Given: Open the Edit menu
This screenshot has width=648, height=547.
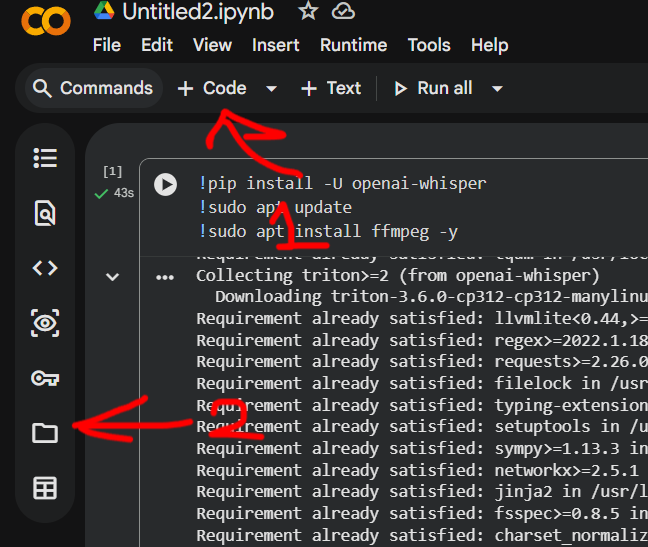Looking at the screenshot, I should click(x=157, y=45).
